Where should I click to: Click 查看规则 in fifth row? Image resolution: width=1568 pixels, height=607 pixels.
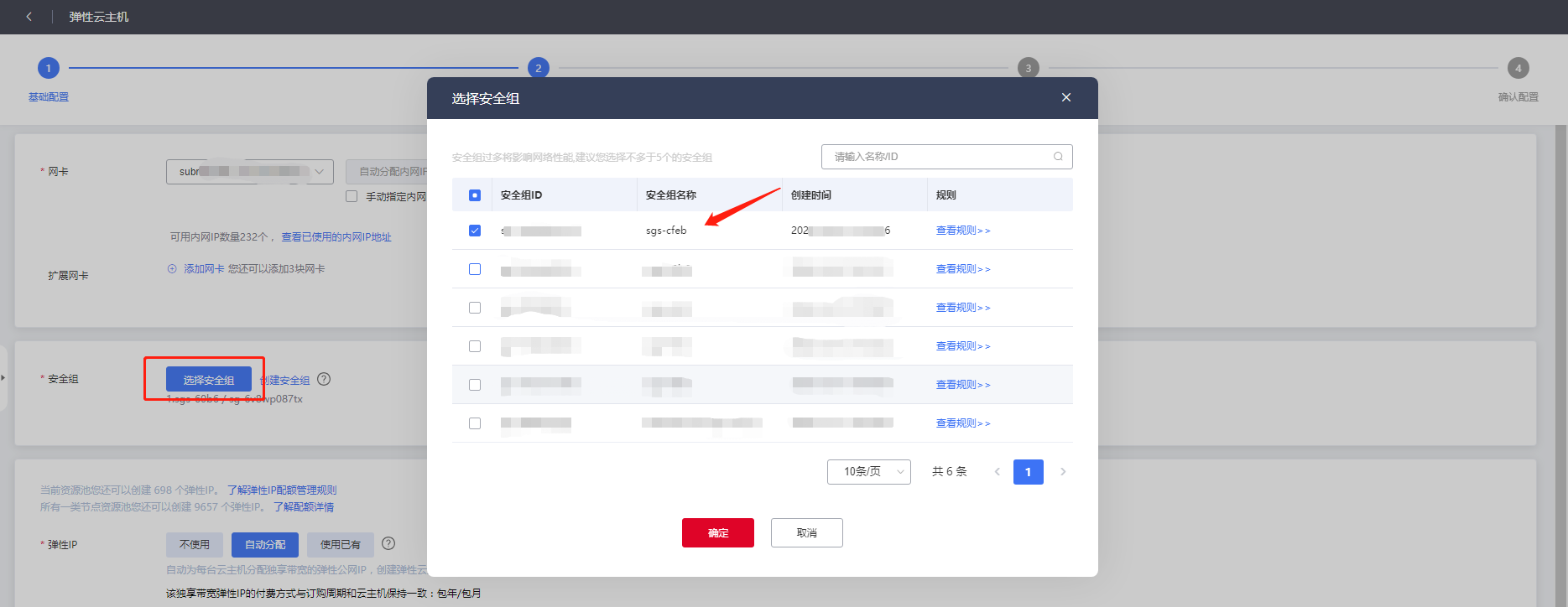tap(963, 385)
